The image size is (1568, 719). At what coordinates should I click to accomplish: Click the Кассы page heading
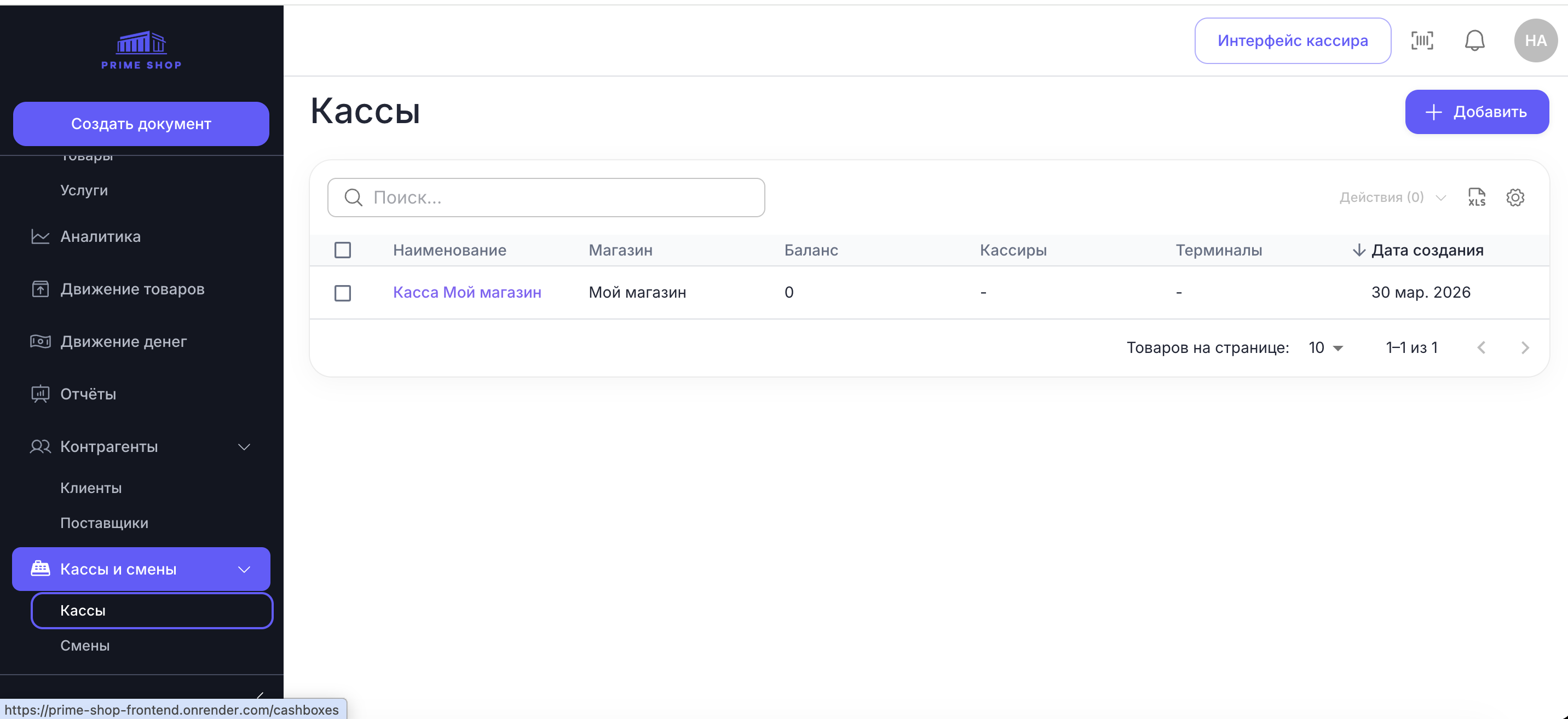point(365,111)
